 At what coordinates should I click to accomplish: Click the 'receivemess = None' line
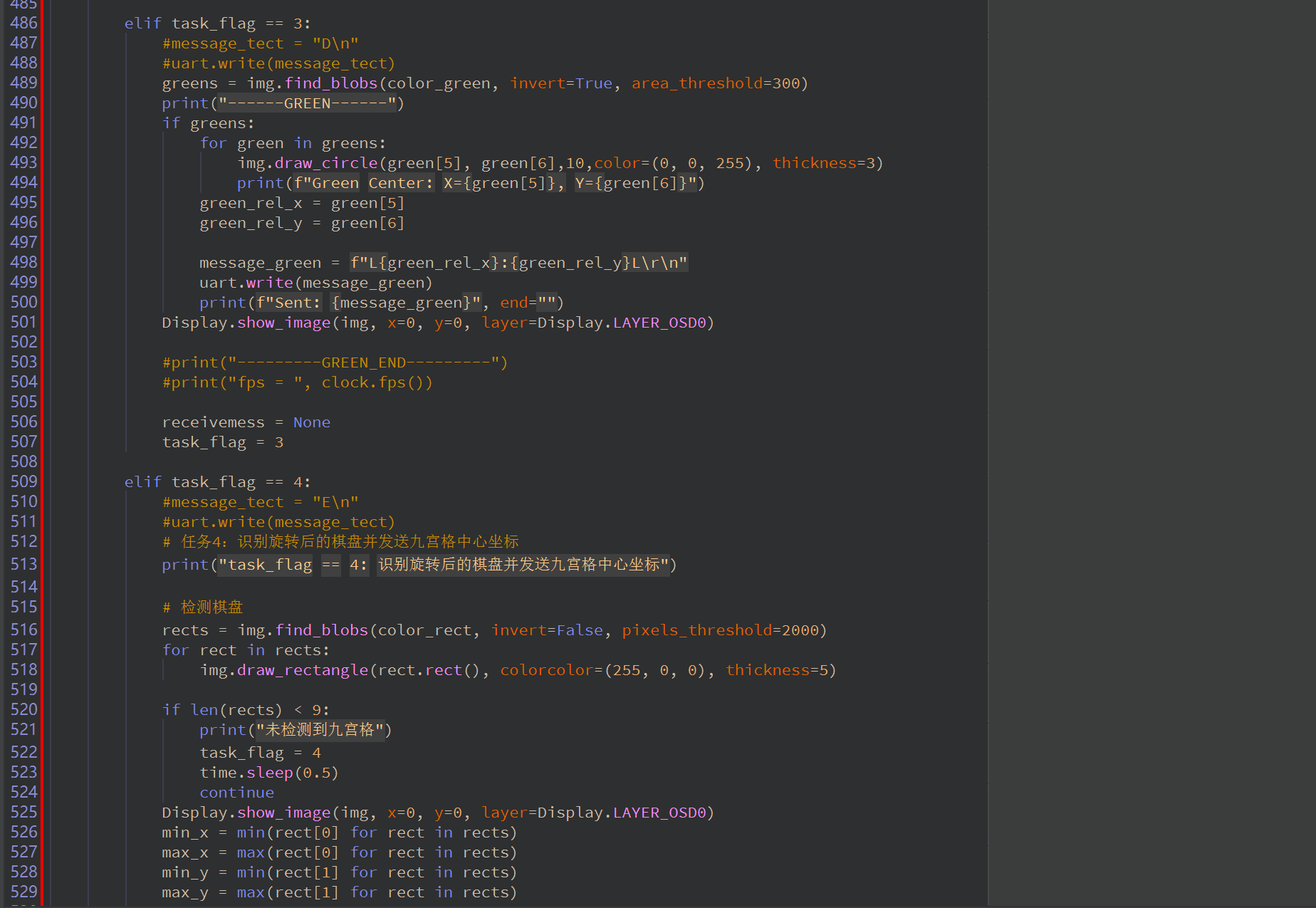tap(246, 422)
